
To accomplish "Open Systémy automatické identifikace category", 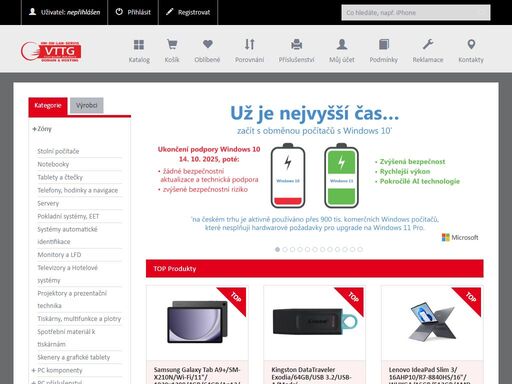I will pos(67,235).
